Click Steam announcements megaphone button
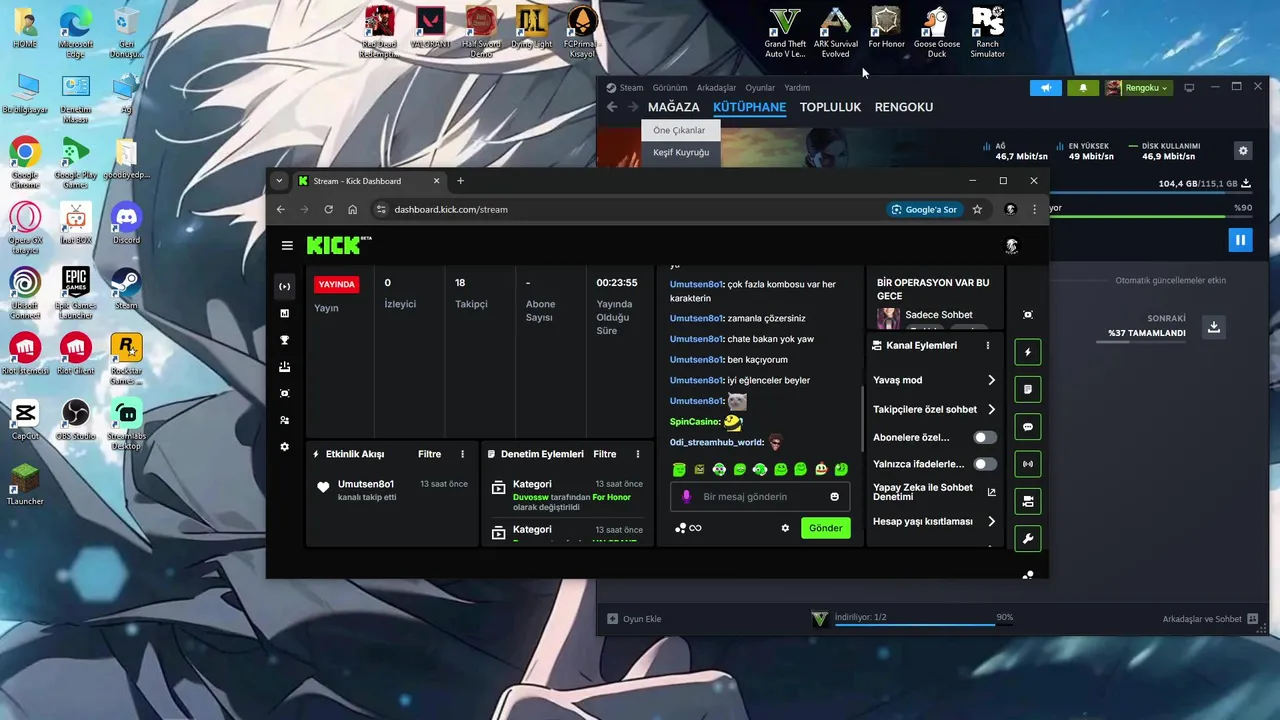The height and width of the screenshot is (720, 1280). point(1046,88)
